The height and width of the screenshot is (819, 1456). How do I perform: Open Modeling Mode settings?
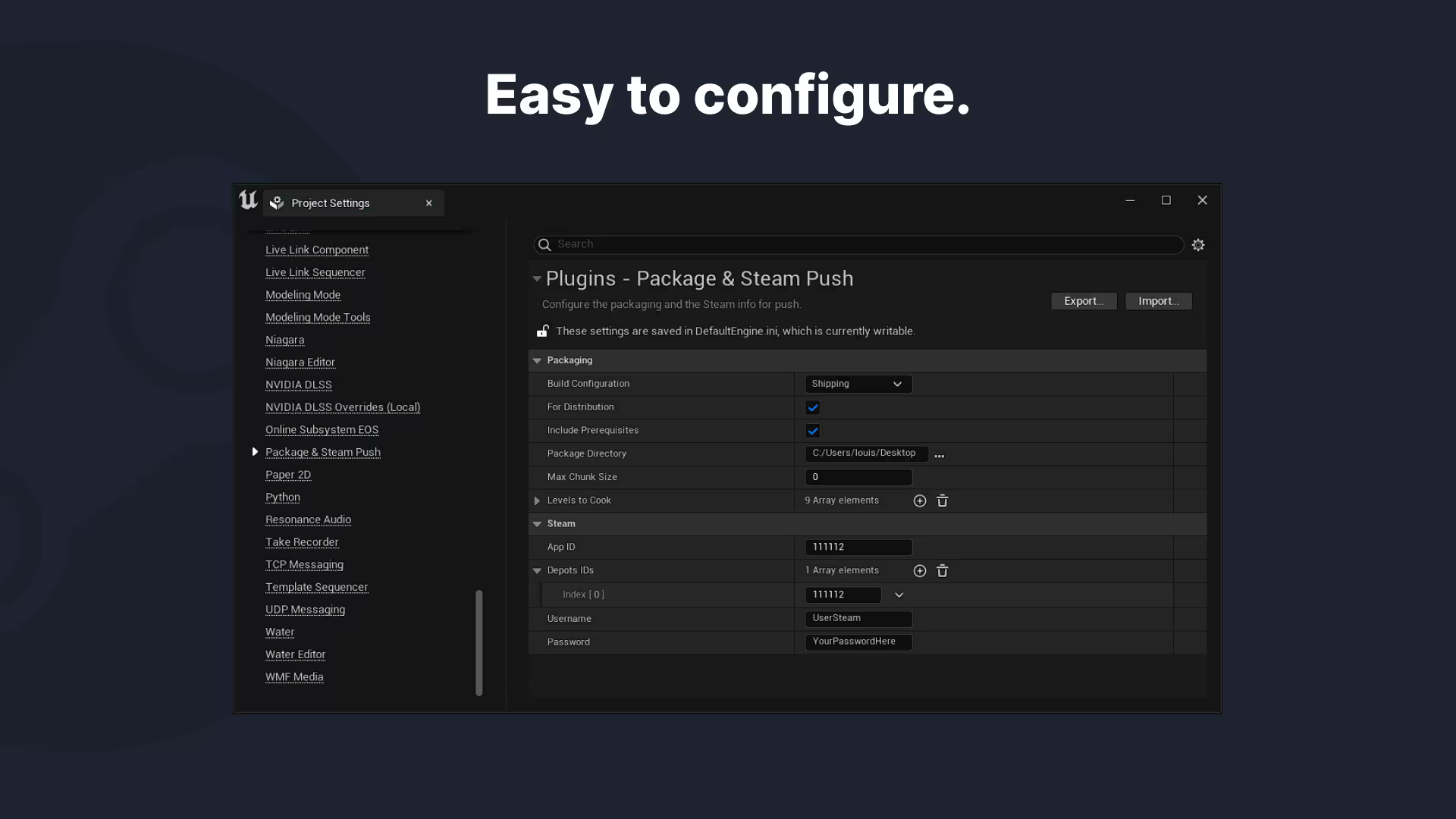click(303, 295)
